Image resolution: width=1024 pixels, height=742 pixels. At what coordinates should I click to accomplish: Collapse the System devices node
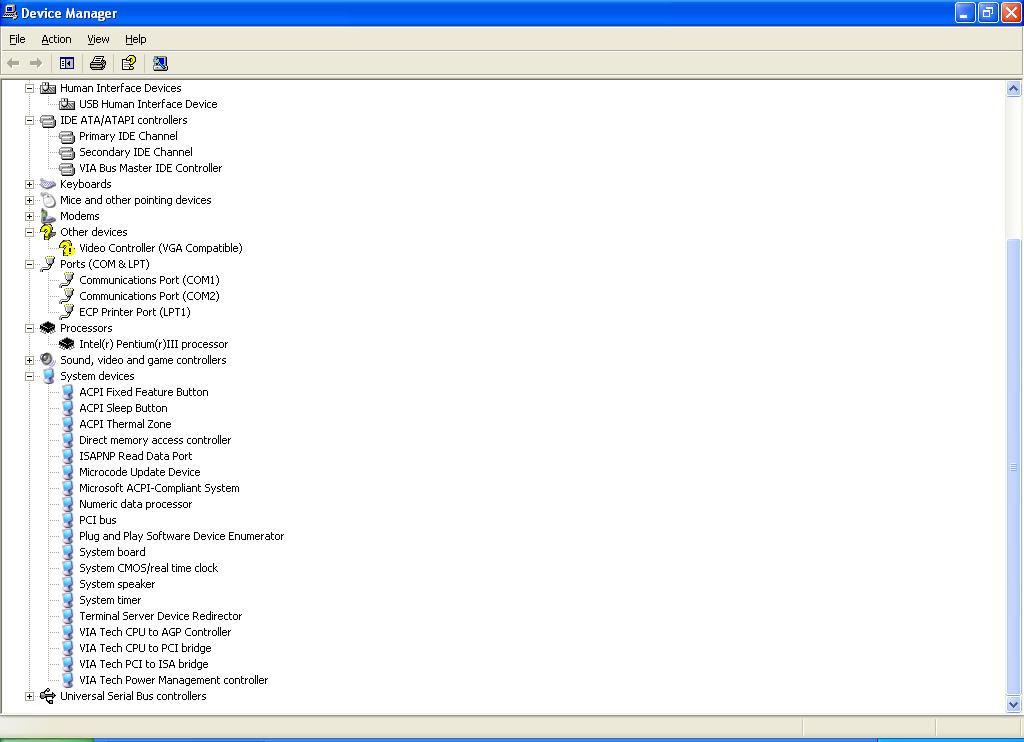coord(29,376)
